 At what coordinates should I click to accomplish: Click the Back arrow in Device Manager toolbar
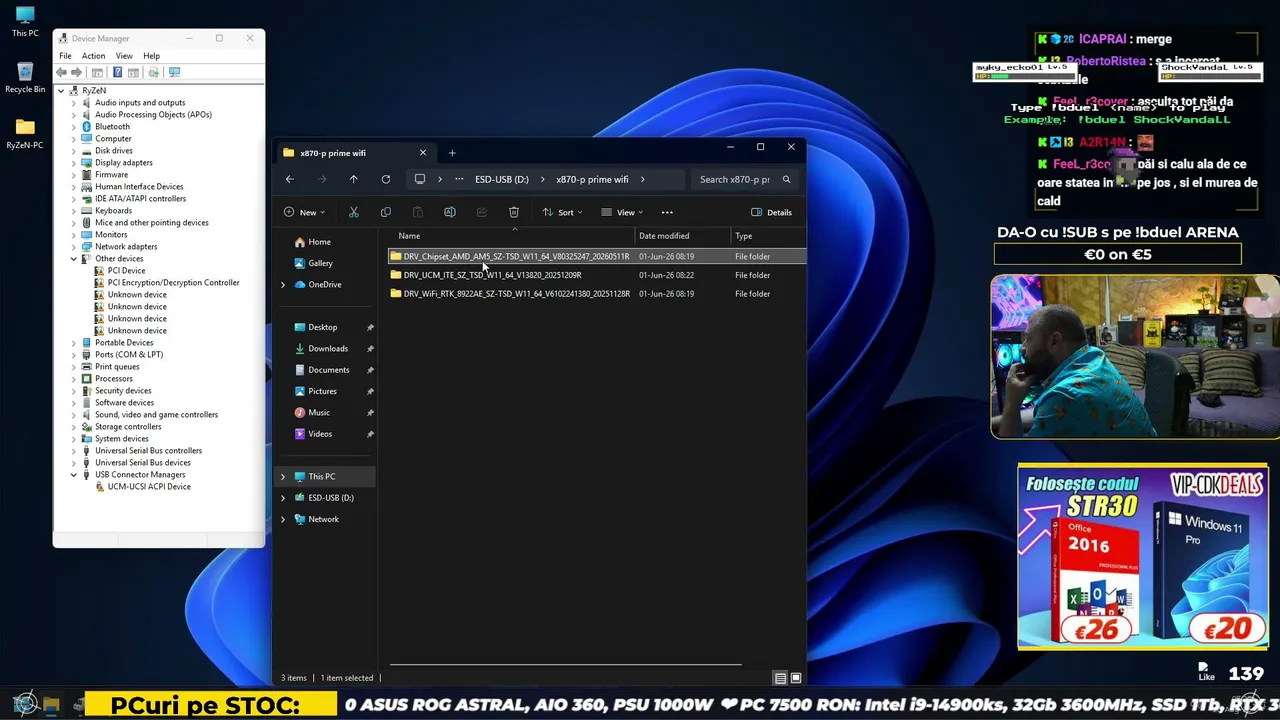click(62, 72)
